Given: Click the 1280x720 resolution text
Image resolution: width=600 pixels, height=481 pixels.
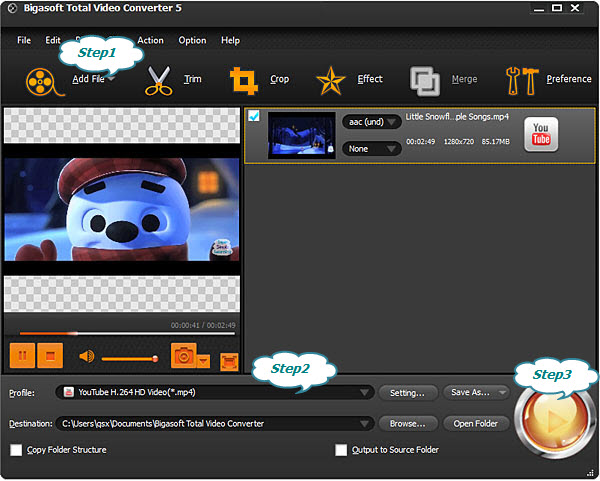Looking at the screenshot, I should coord(459,142).
